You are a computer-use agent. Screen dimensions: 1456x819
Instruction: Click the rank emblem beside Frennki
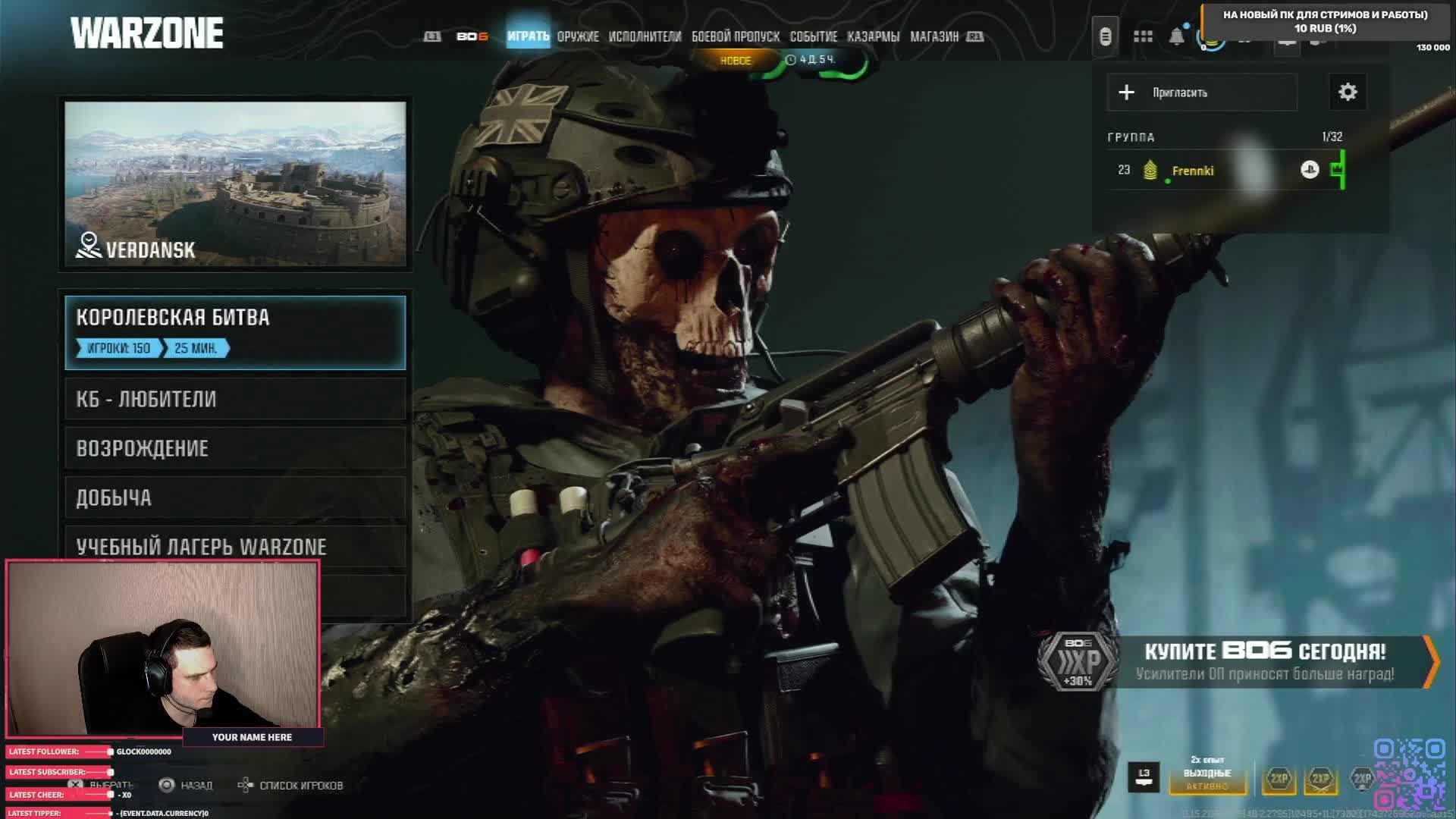(x=1150, y=170)
